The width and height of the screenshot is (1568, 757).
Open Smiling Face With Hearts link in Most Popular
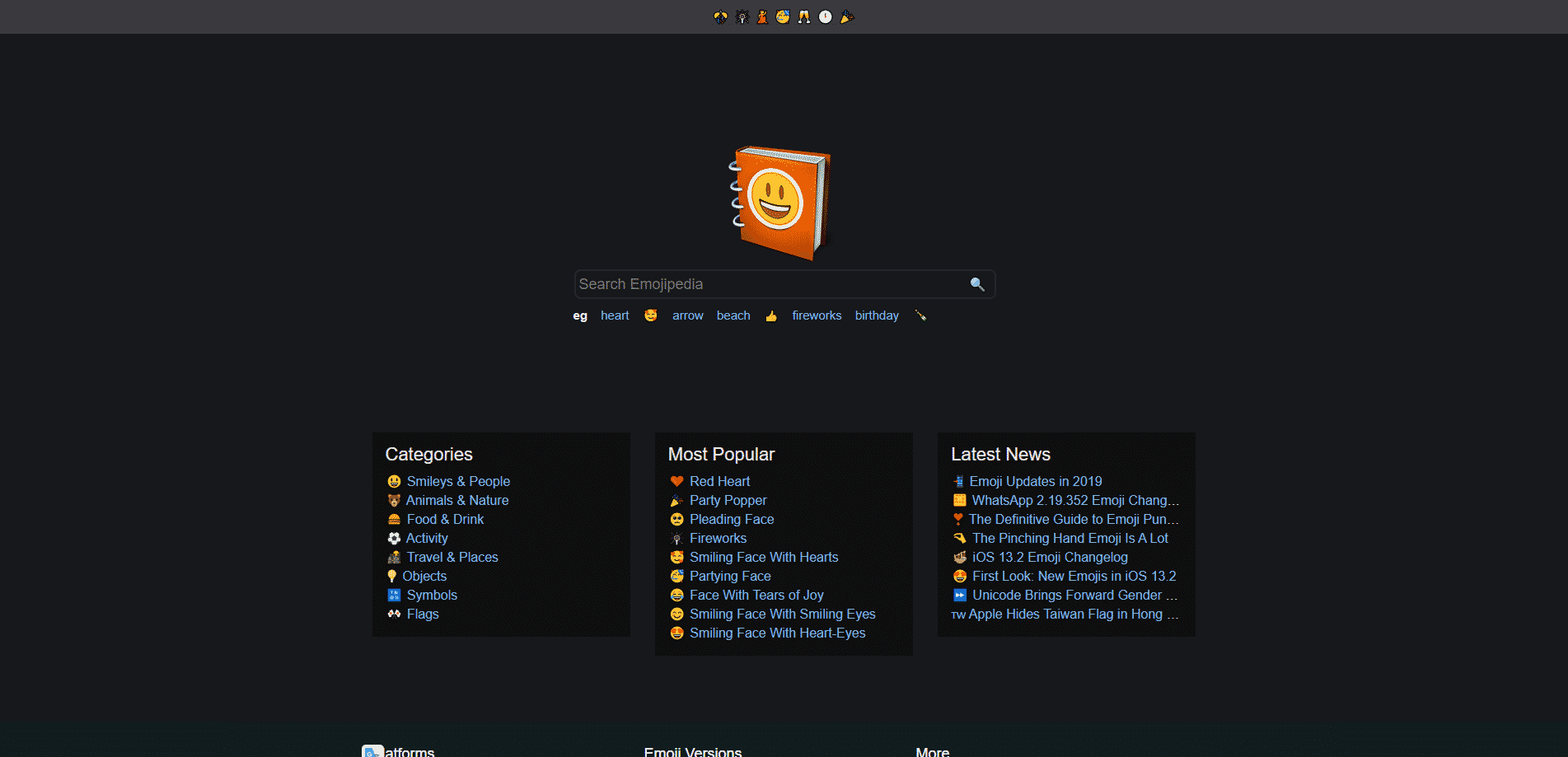tap(764, 557)
